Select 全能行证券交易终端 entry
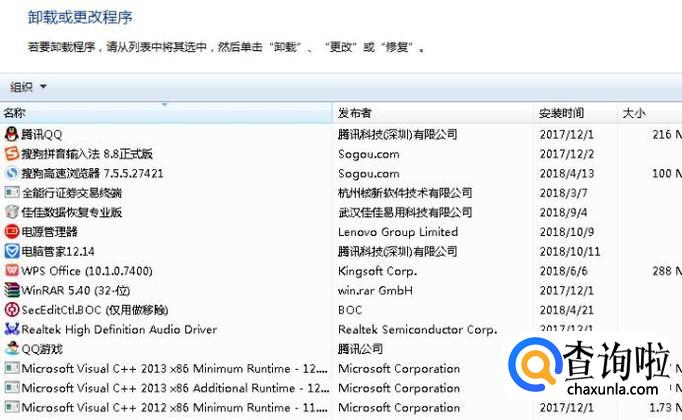The image size is (682, 420). click(72, 193)
